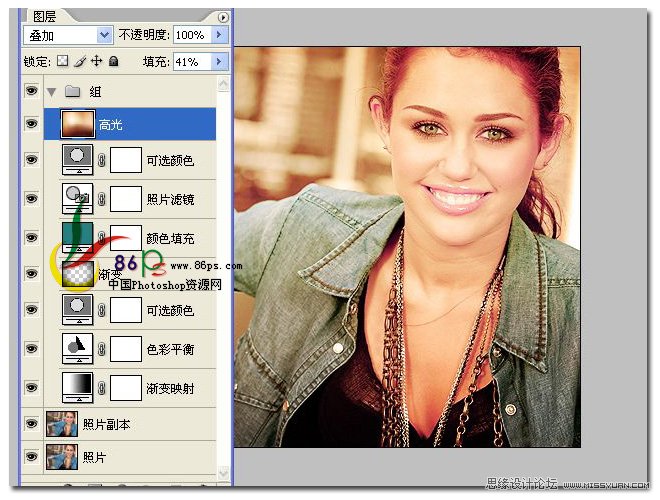Hide the 渐变映射 layer
This screenshot has height=500, width=660.
point(32,387)
